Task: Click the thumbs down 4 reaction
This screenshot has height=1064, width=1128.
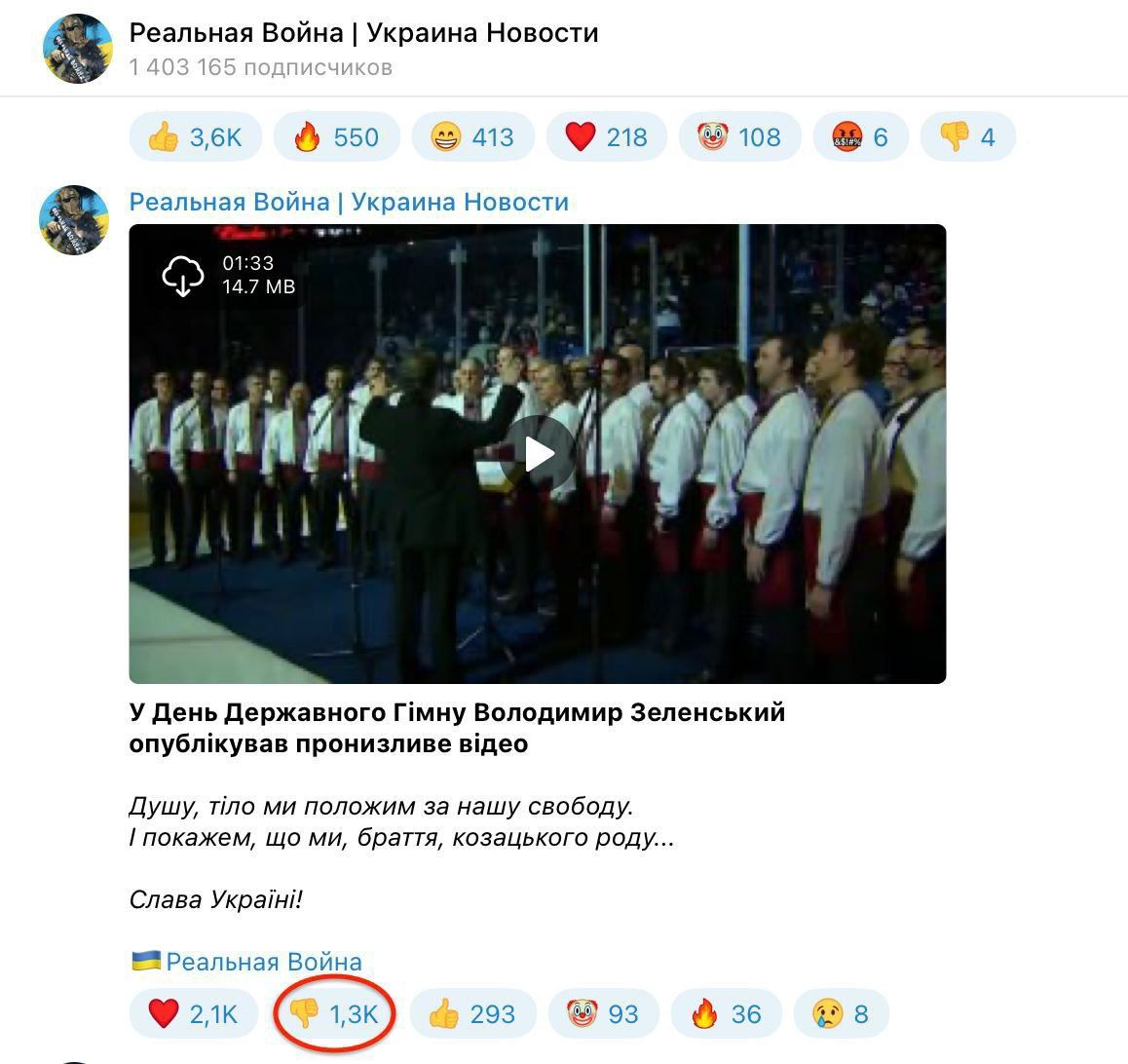Action: click(967, 136)
